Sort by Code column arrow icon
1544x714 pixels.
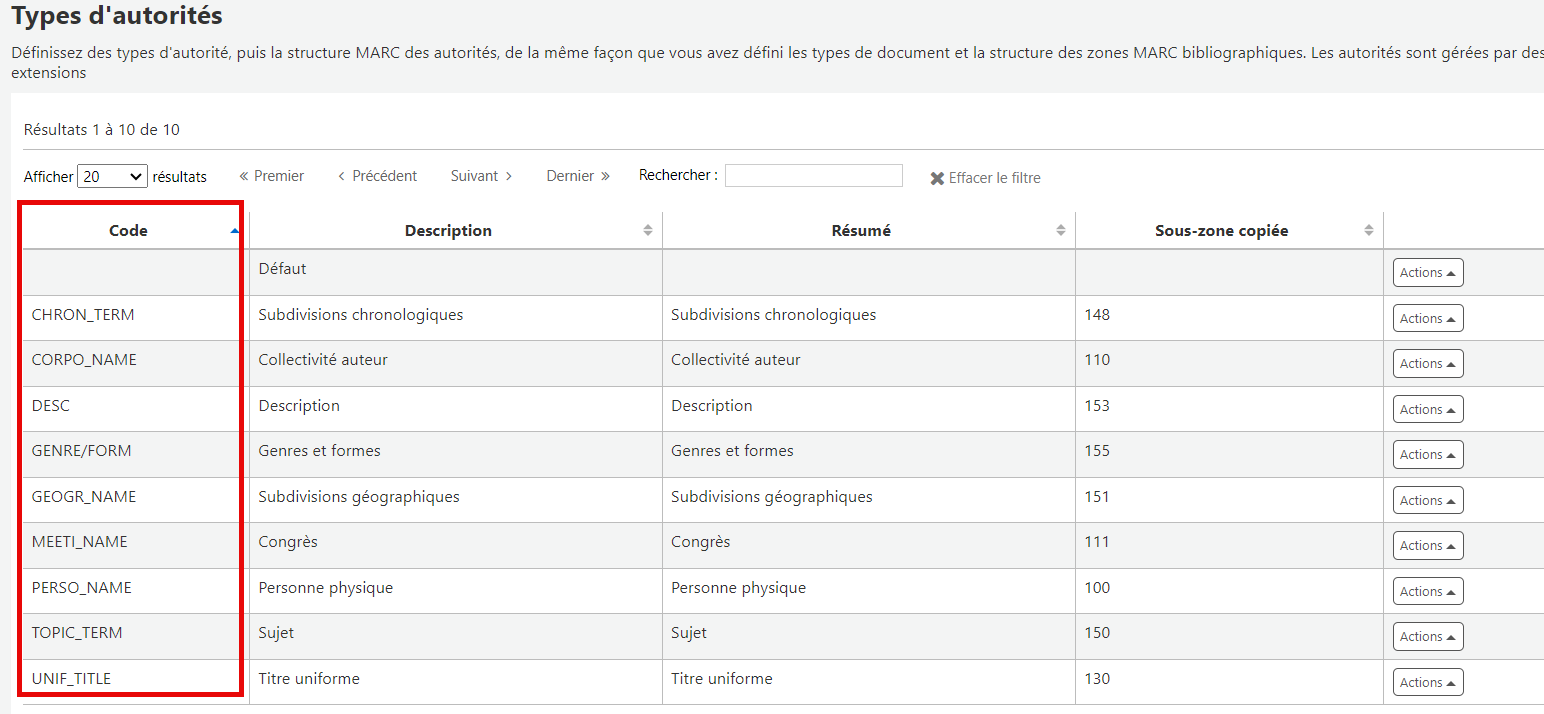(x=235, y=231)
